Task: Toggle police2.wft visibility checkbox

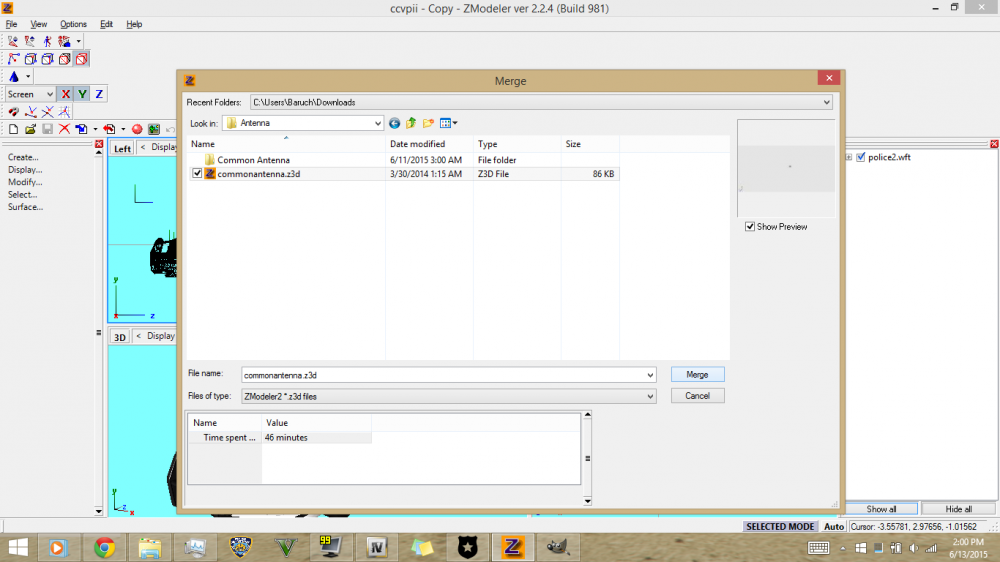Action: (x=861, y=157)
